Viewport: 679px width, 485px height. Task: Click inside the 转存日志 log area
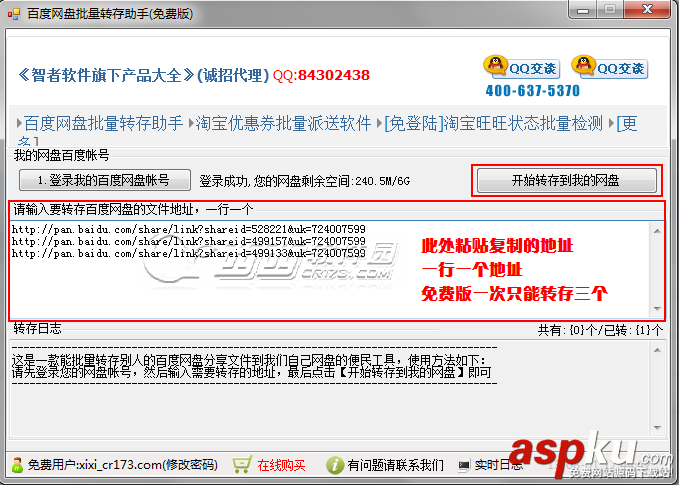click(x=331, y=388)
